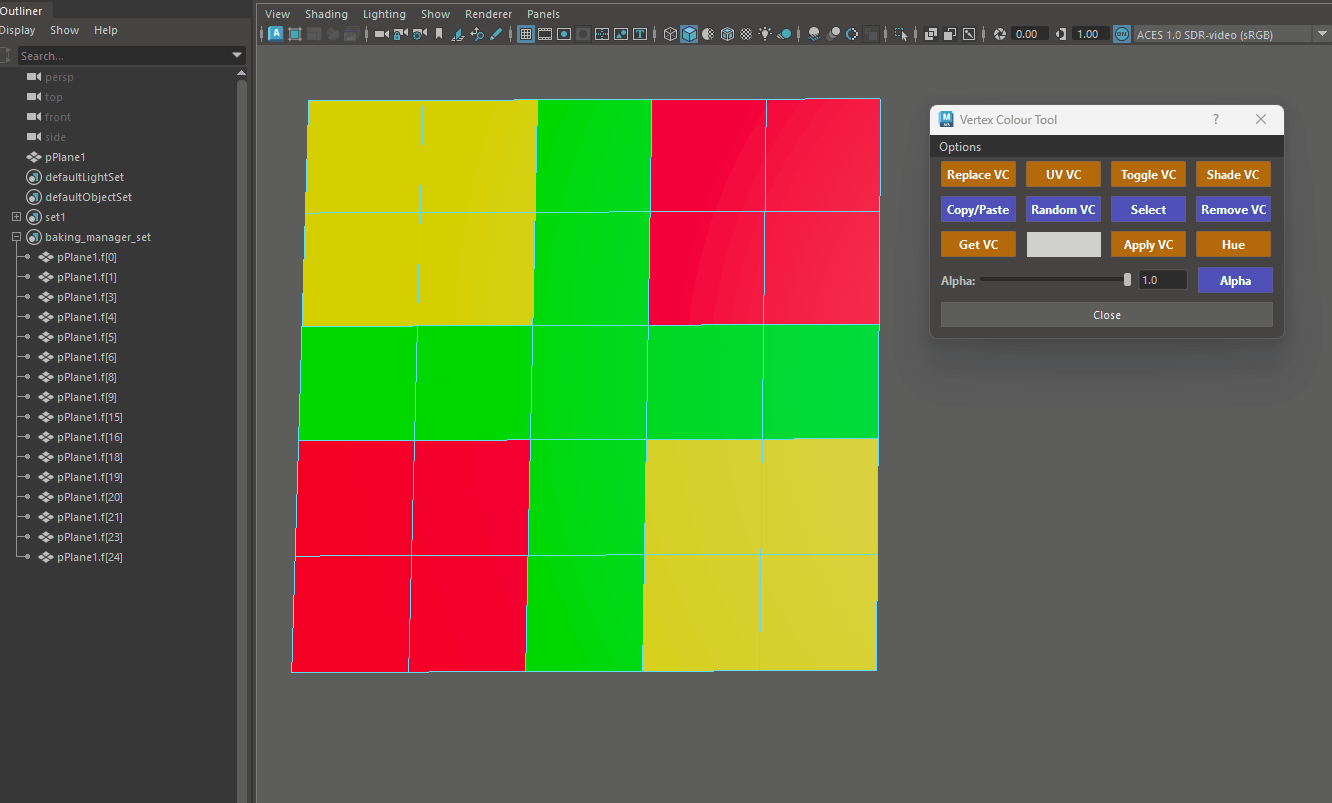Image resolution: width=1332 pixels, height=803 pixels.
Task: Toggle the motion blur icon
Action: (833, 34)
